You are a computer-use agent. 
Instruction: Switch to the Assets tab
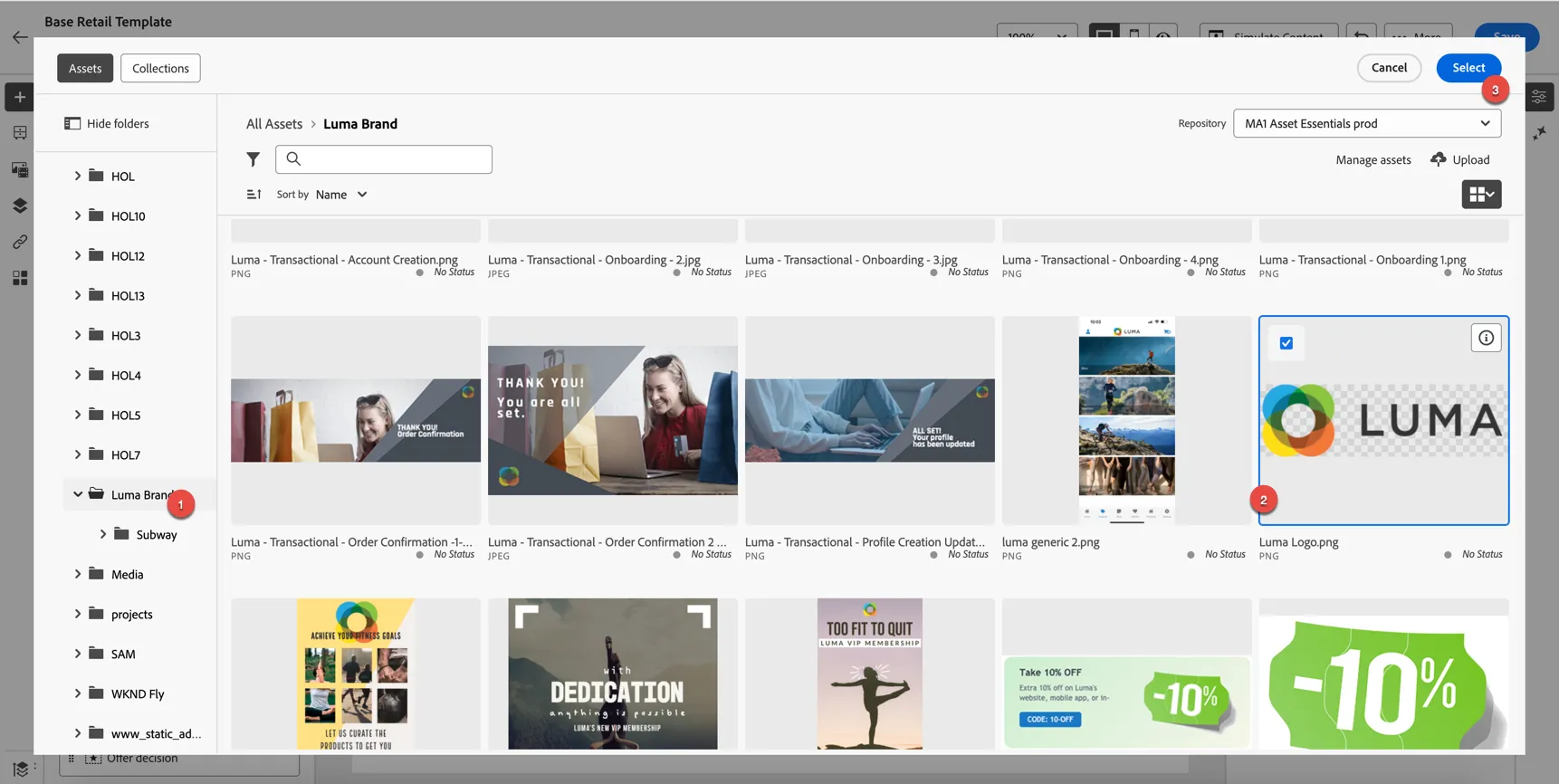pos(85,68)
